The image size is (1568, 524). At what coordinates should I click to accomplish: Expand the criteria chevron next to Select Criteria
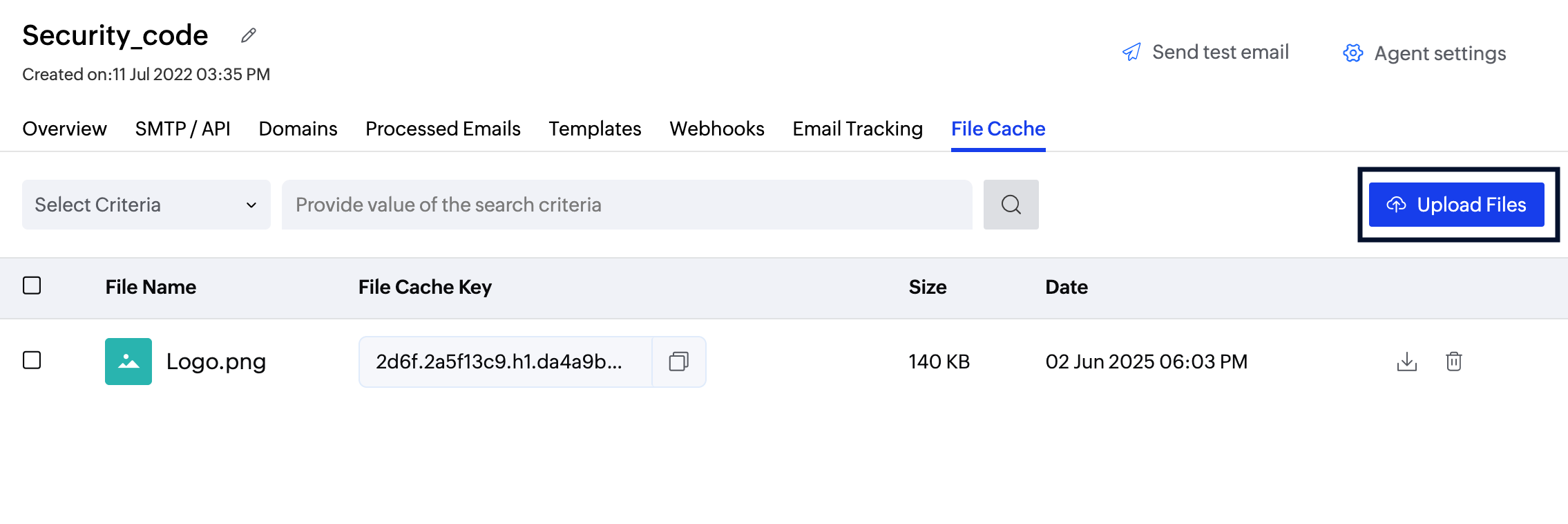click(x=251, y=204)
